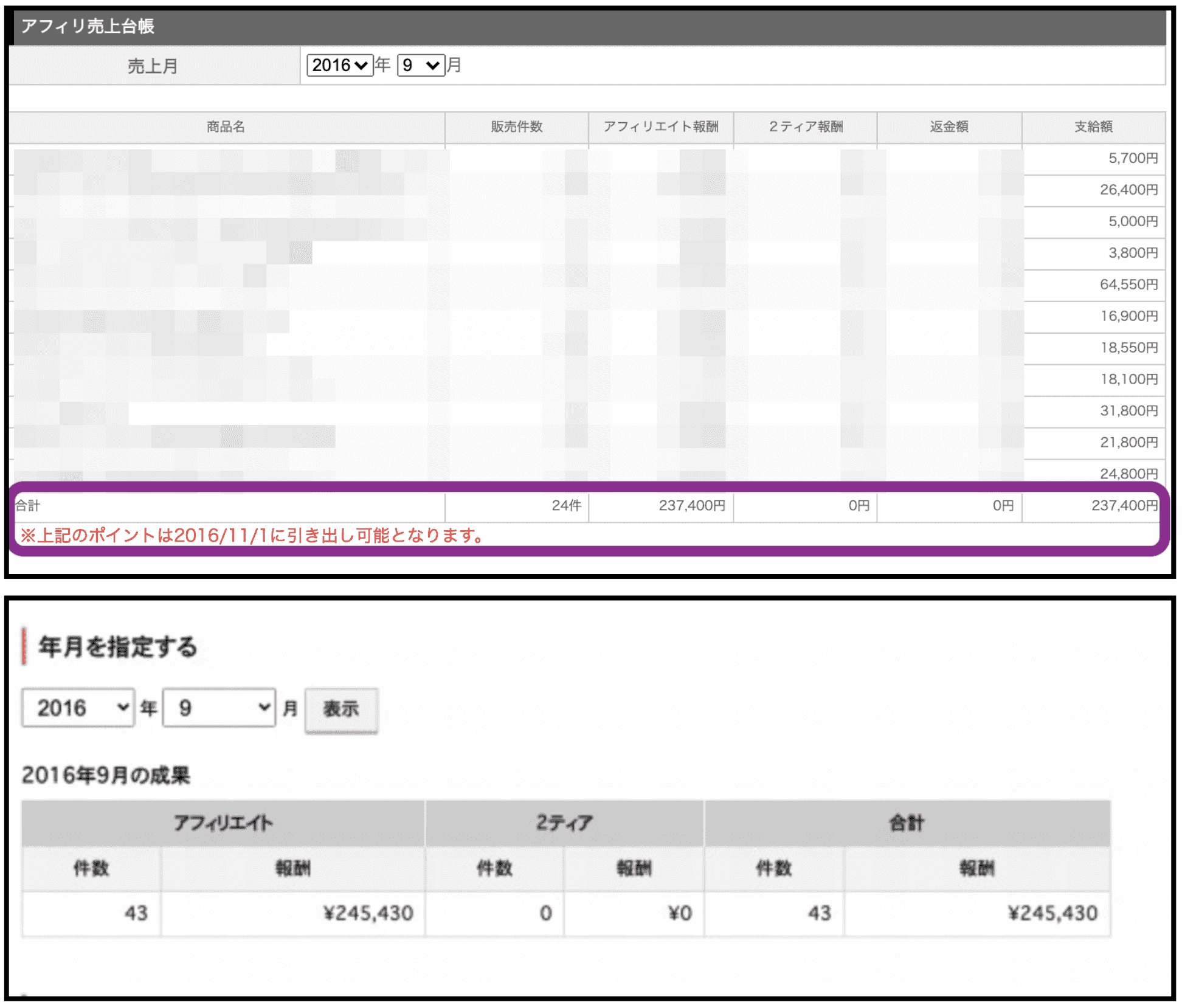This screenshot has height=1008, width=1182.
Task: Click the 2016年9月の成果 heading
Action: coord(106,775)
